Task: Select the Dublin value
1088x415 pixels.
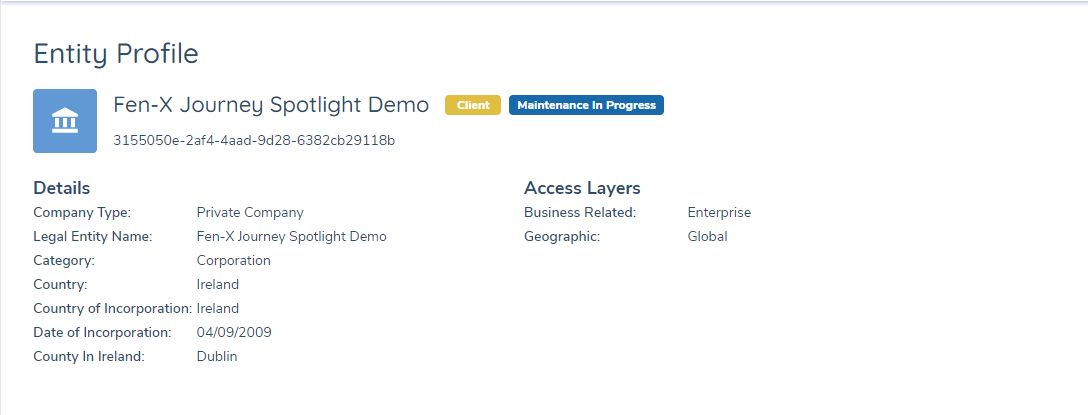Action: click(216, 357)
